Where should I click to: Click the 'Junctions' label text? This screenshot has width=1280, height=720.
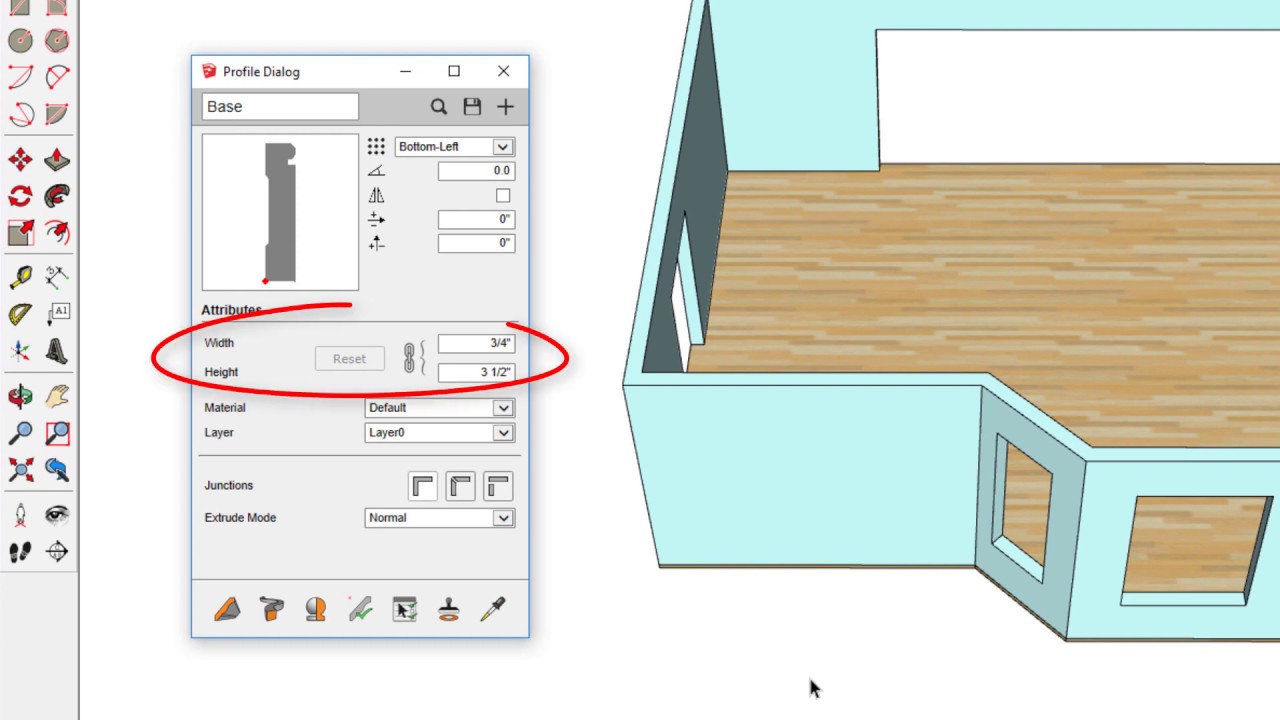tap(229, 486)
